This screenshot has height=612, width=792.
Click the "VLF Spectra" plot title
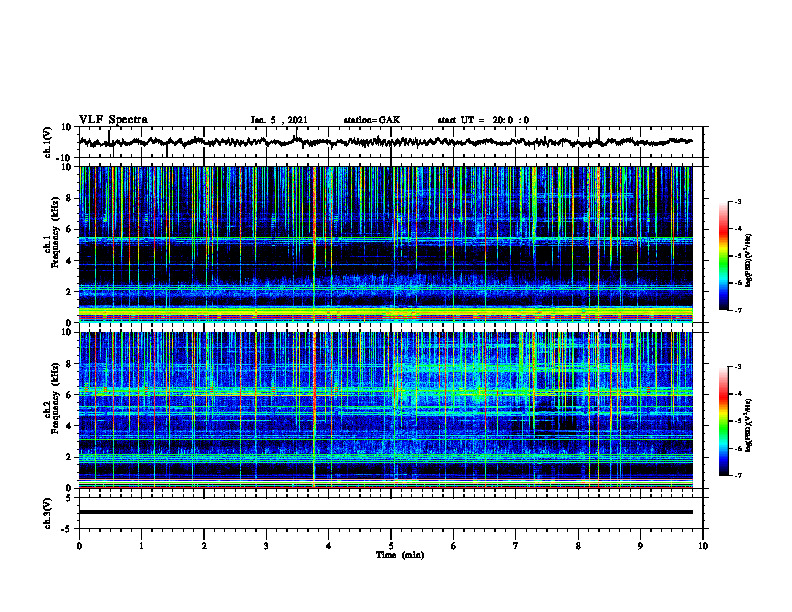click(113, 120)
